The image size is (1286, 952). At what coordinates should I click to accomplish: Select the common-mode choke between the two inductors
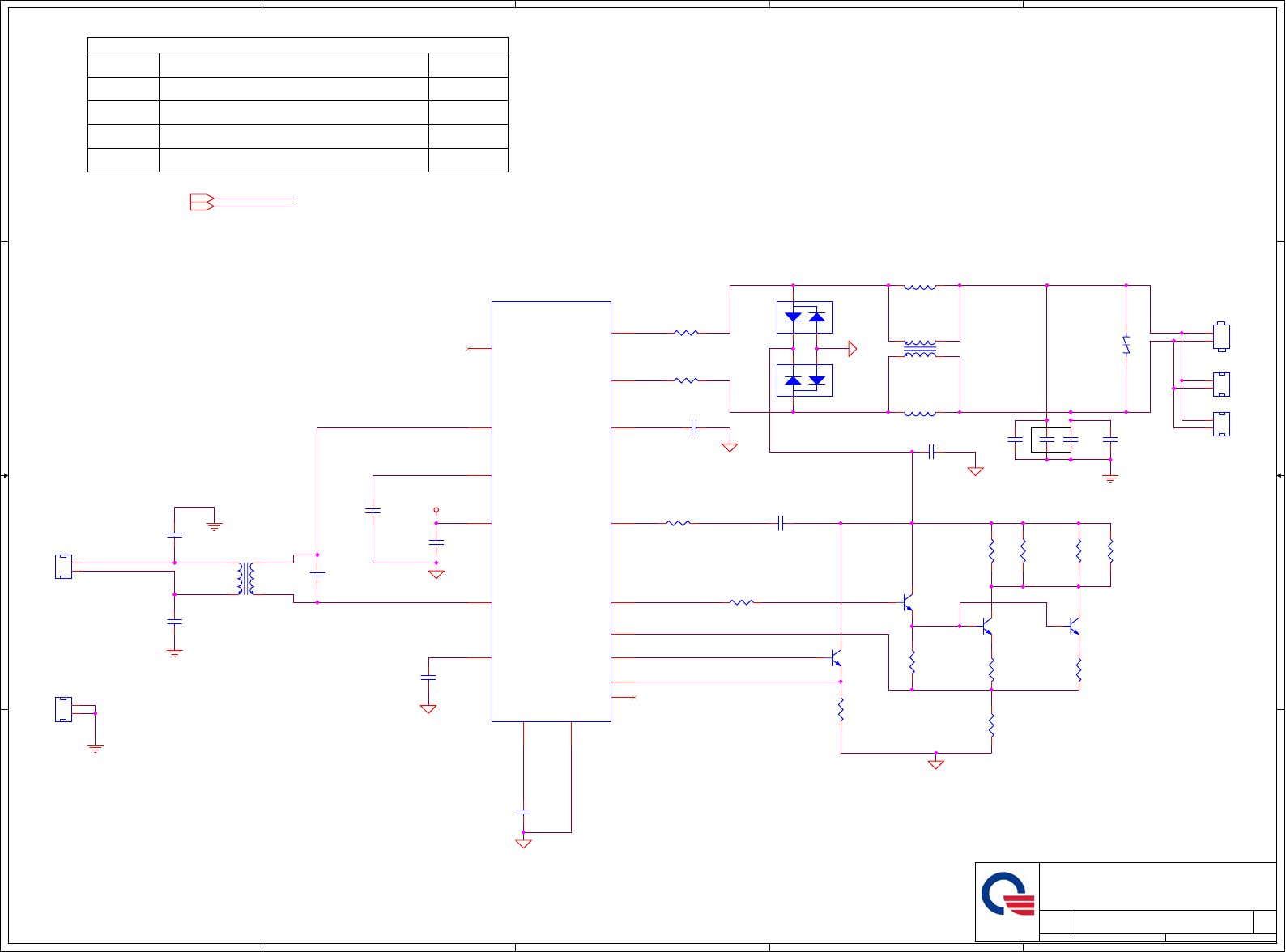(x=920, y=349)
